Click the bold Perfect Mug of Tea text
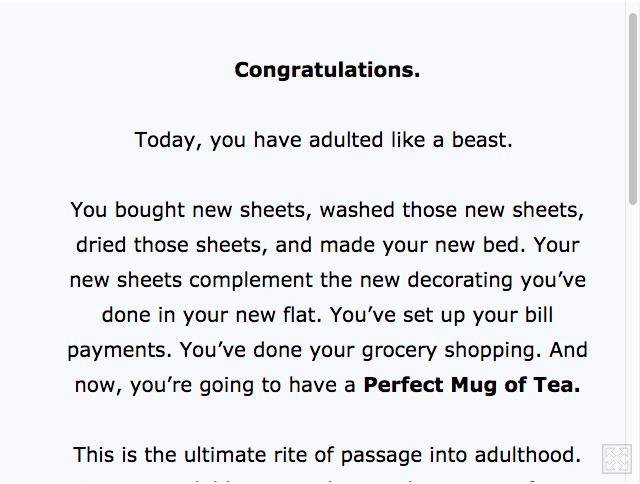 click(x=471, y=385)
